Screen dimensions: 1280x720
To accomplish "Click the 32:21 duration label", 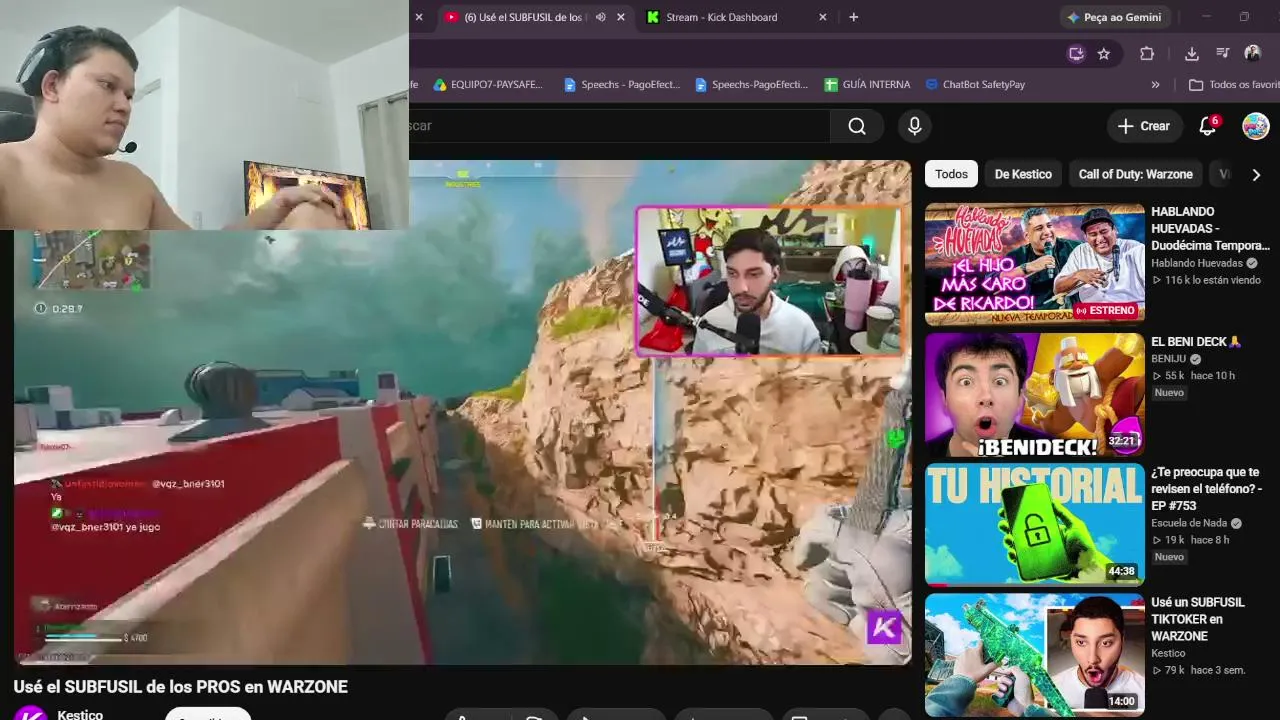I will [1122, 441].
